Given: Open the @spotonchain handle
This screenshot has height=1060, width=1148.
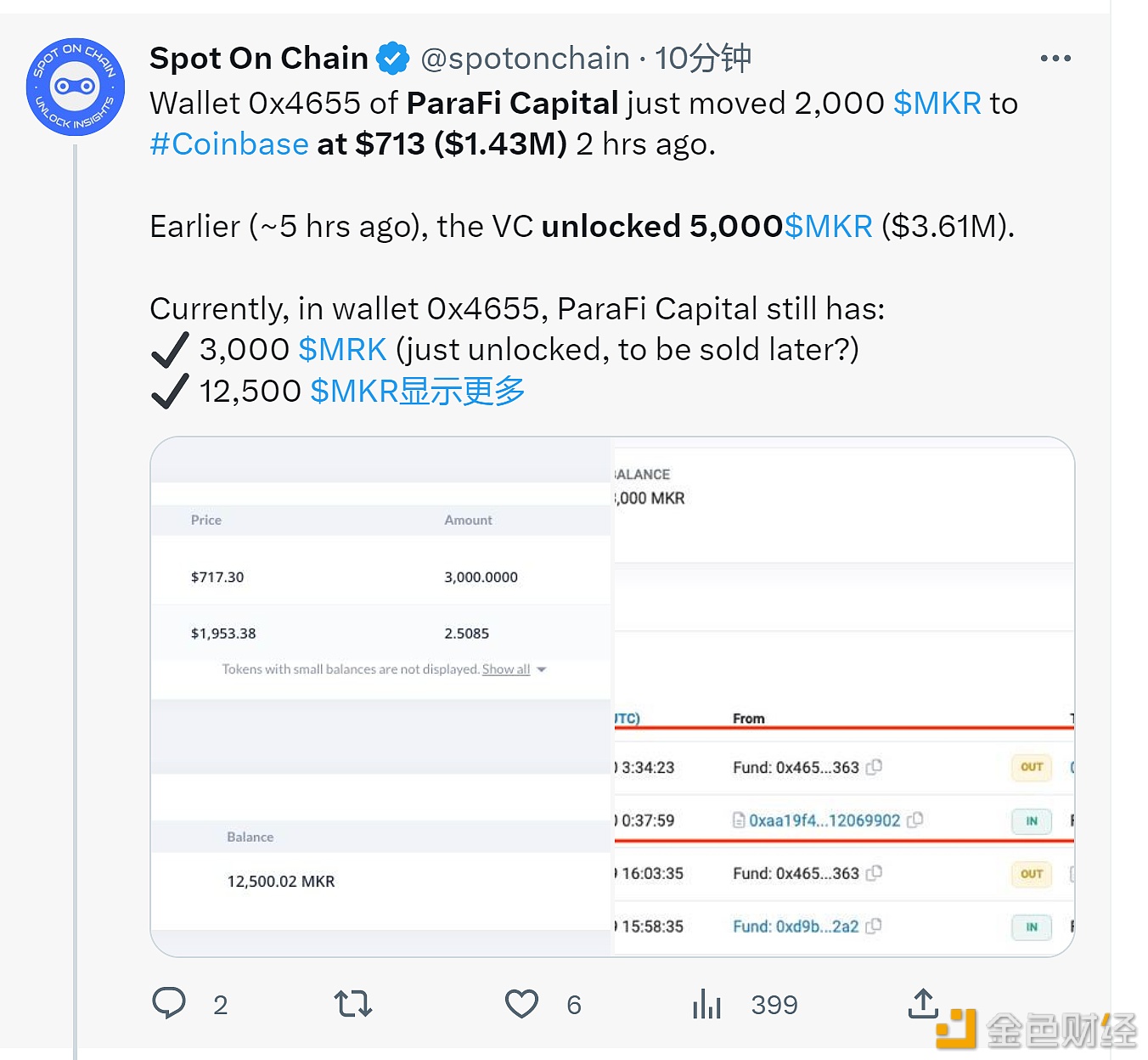Looking at the screenshot, I should pyautogui.click(x=525, y=59).
